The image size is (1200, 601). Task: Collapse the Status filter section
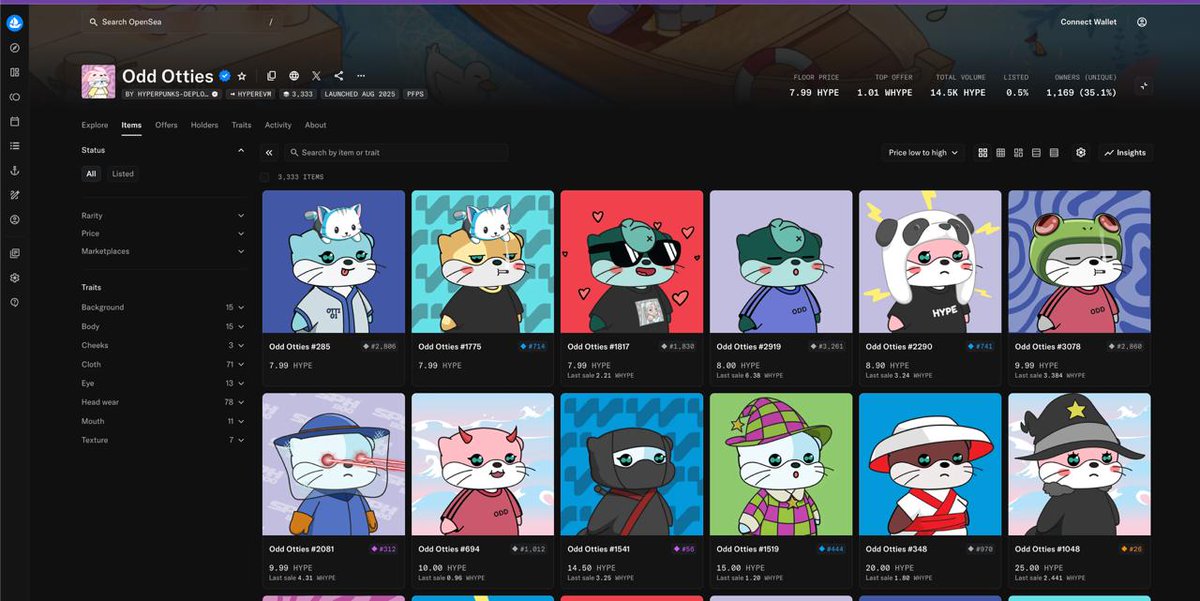[x=163, y=150]
